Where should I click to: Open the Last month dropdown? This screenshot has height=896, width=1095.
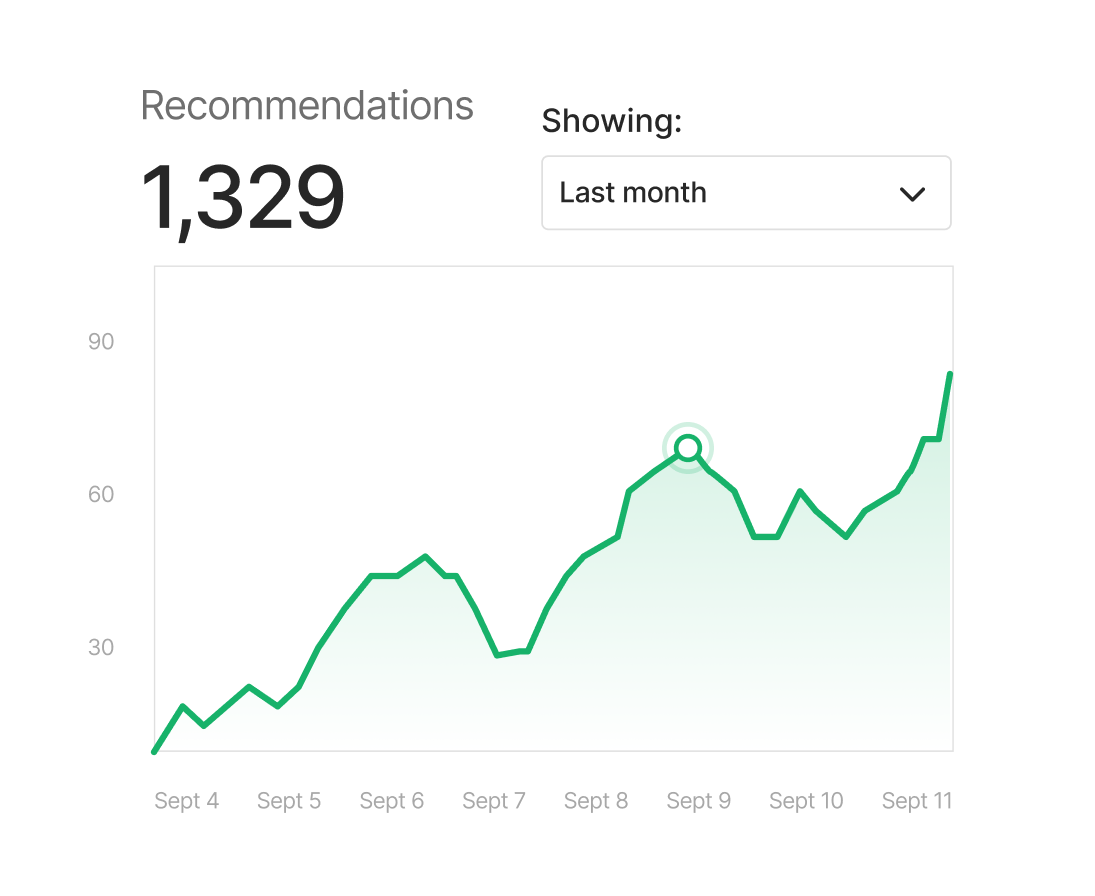coord(745,193)
